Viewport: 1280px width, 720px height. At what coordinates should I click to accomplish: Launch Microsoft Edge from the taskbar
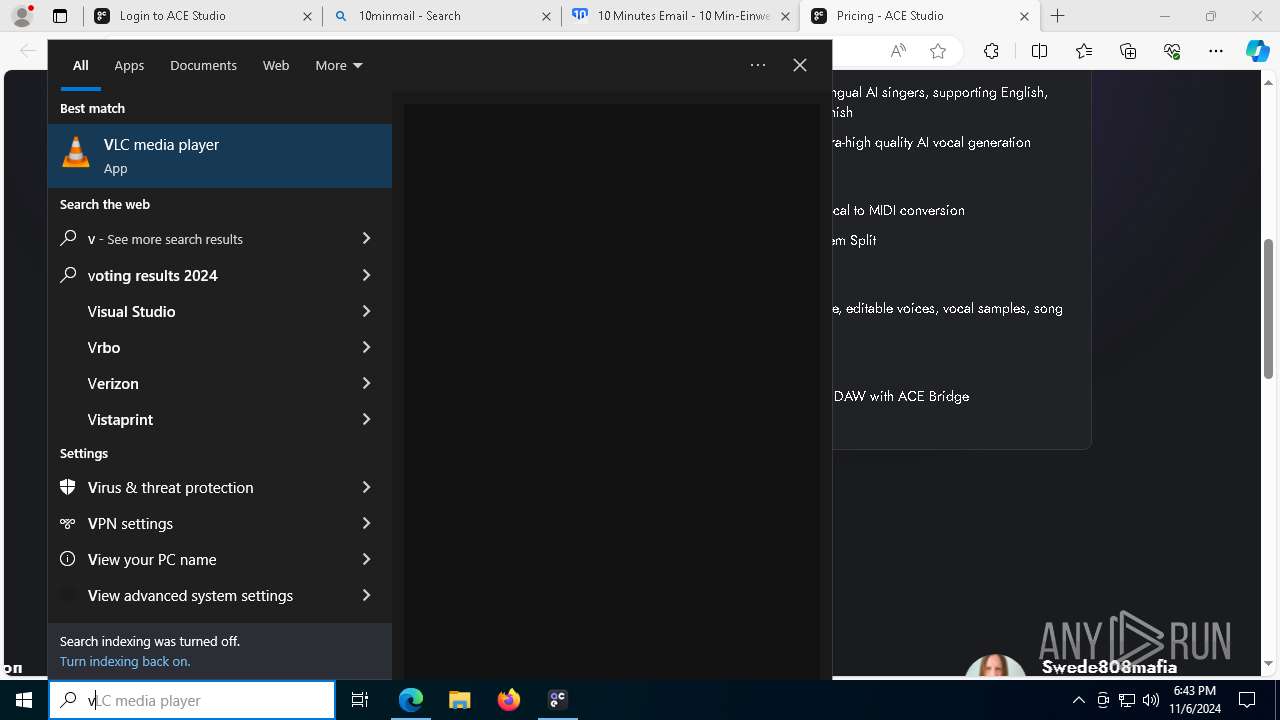click(411, 700)
